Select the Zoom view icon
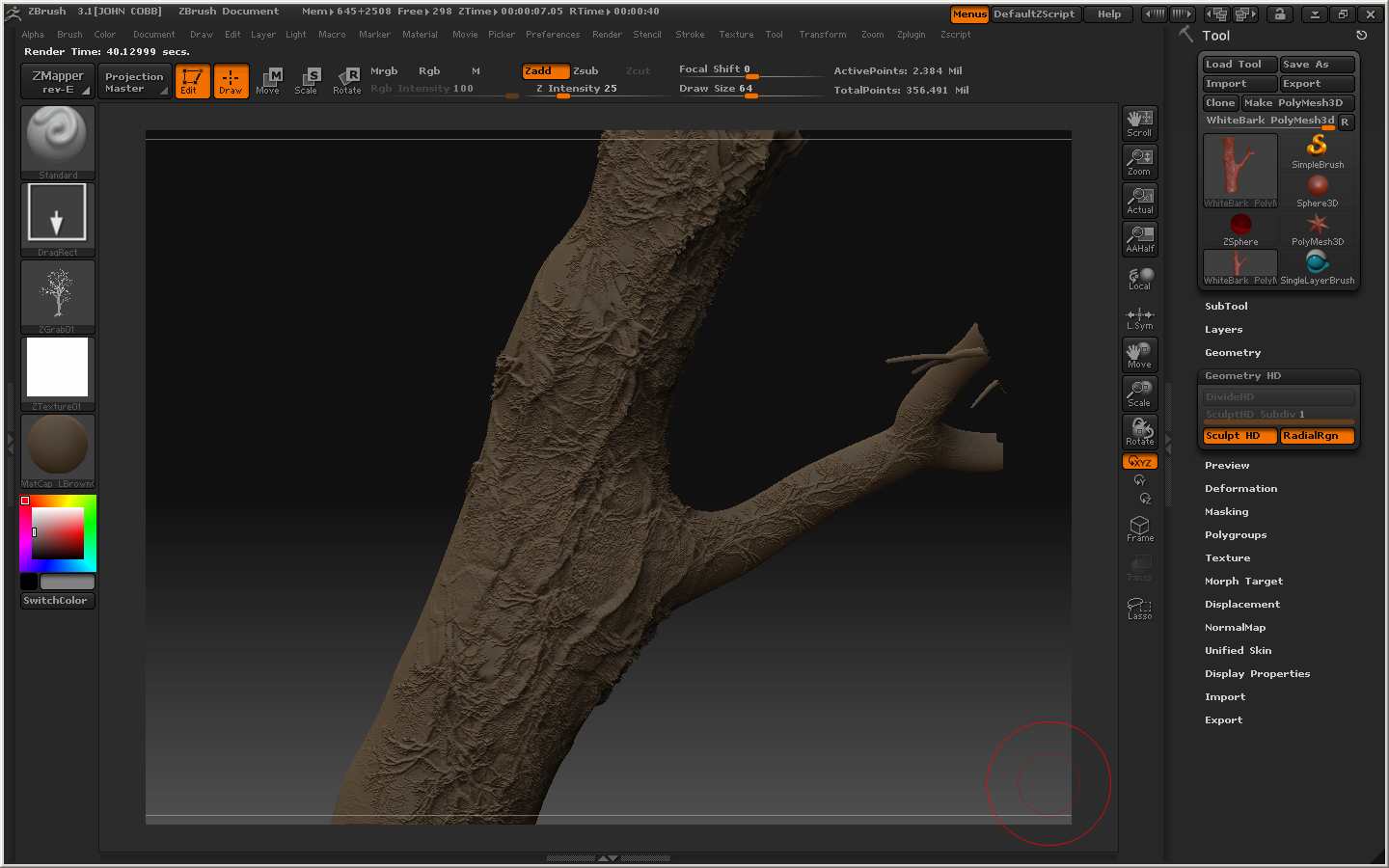Viewport: 1389px width, 868px height. 1139,162
